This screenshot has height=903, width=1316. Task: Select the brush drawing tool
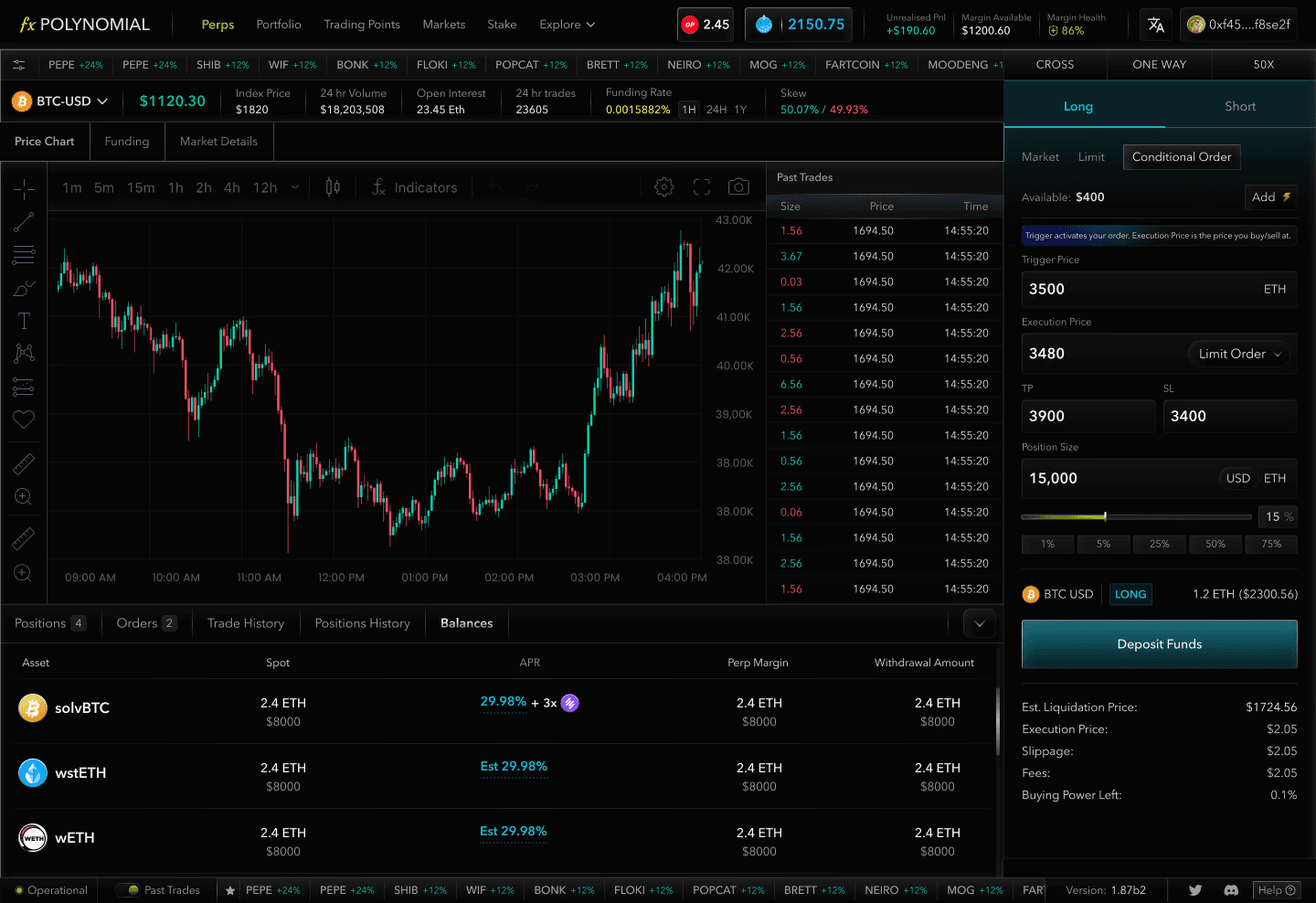pyautogui.click(x=24, y=288)
